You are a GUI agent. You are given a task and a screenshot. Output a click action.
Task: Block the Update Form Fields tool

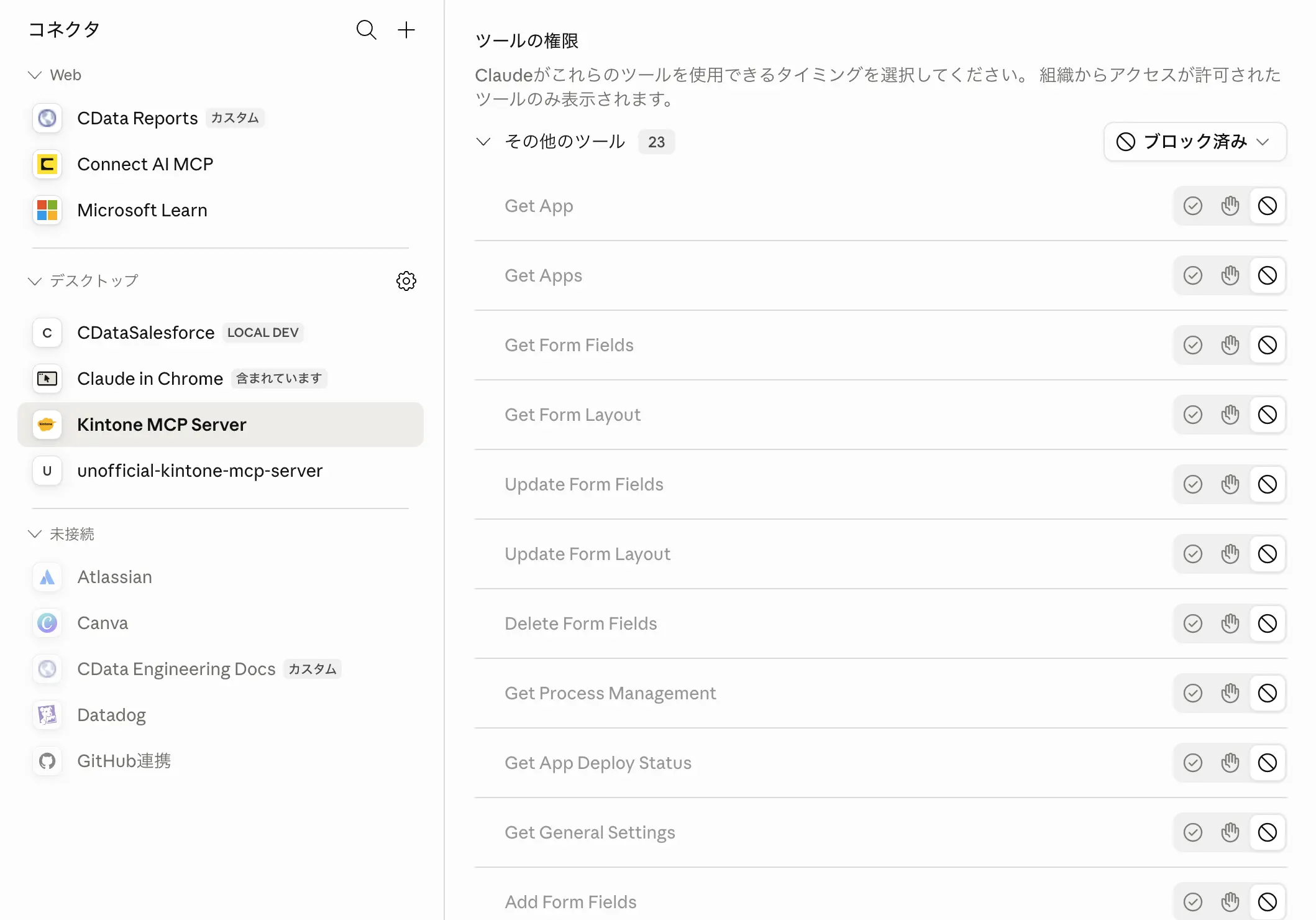[x=1268, y=484]
